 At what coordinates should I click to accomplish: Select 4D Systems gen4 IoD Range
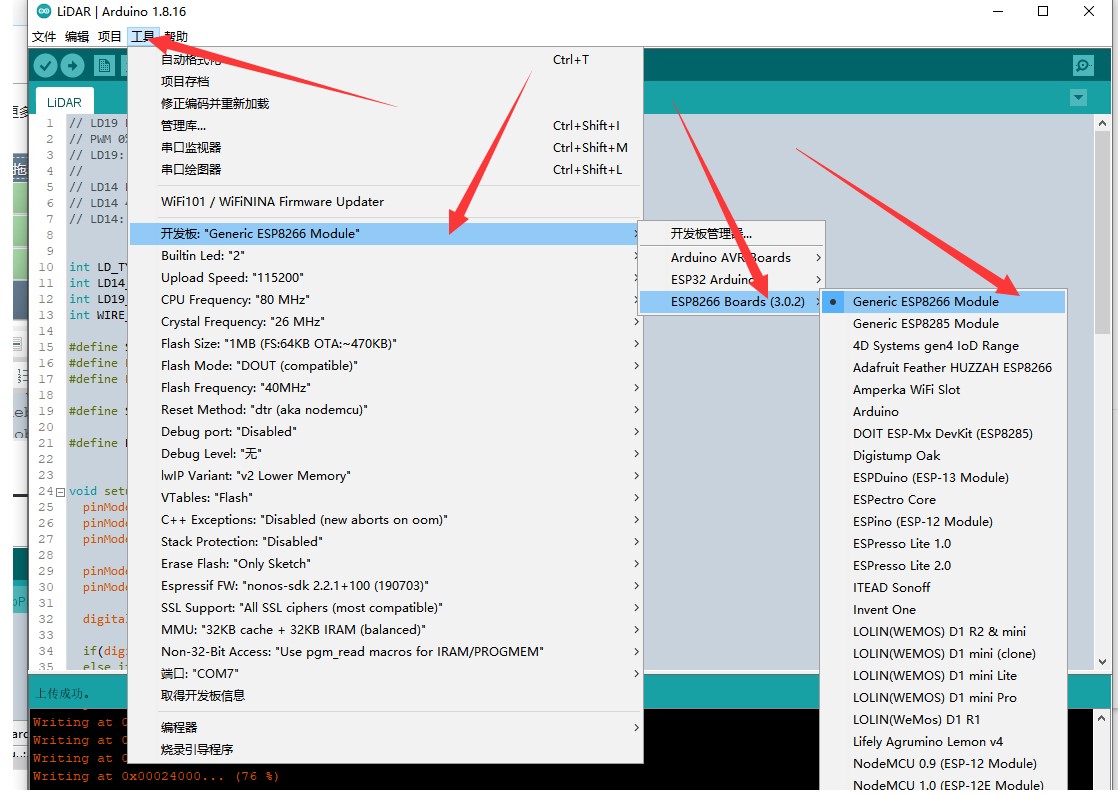pyautogui.click(x=943, y=347)
